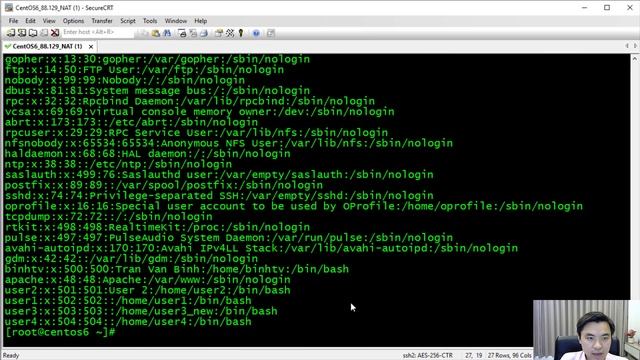Click the gdm:x:42:42 line
This screenshot has height=360, width=640.
[x=131, y=258]
